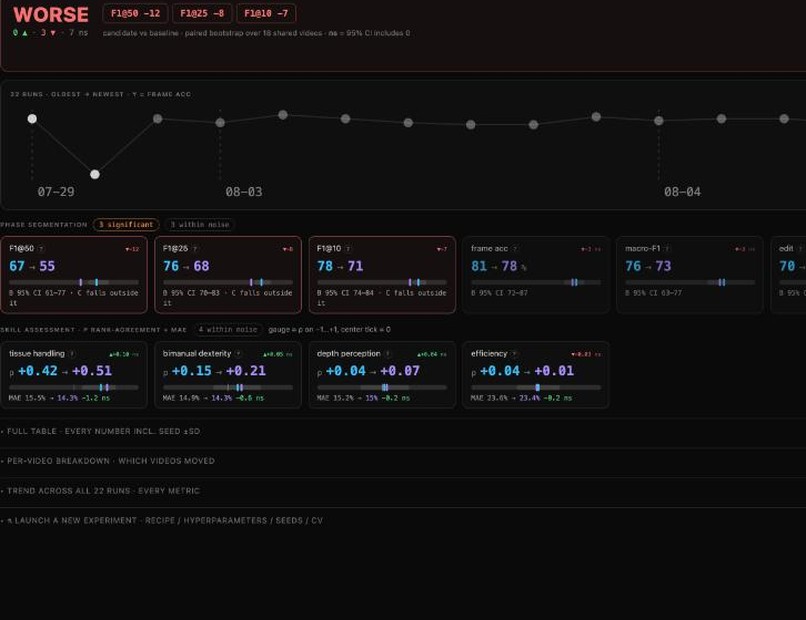Select the '3 significant' filter pill
The image size is (806, 620).
click(126, 225)
